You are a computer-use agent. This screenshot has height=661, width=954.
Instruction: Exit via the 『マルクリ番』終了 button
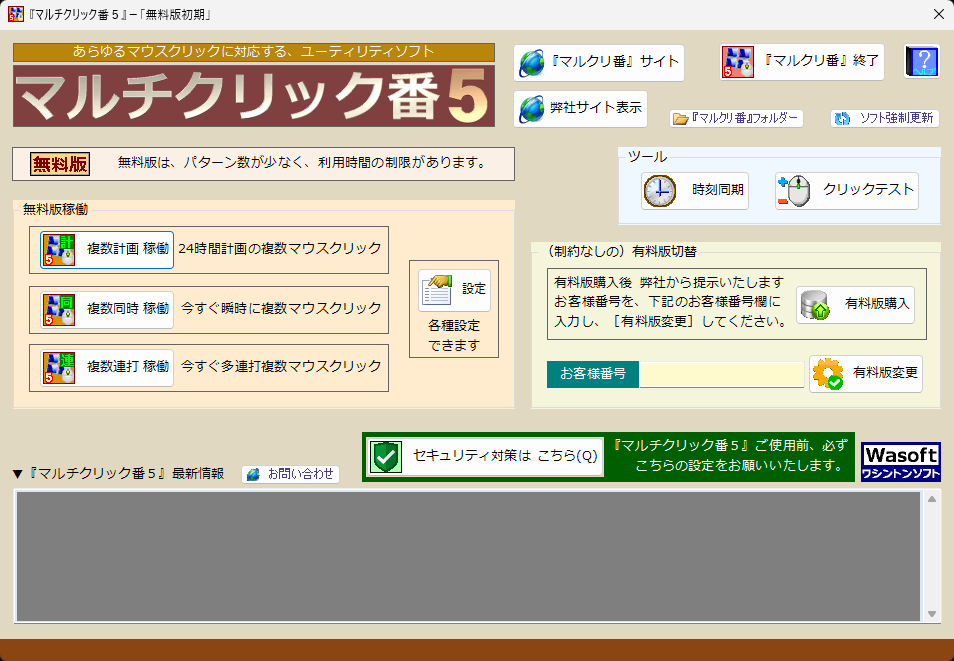pos(802,62)
